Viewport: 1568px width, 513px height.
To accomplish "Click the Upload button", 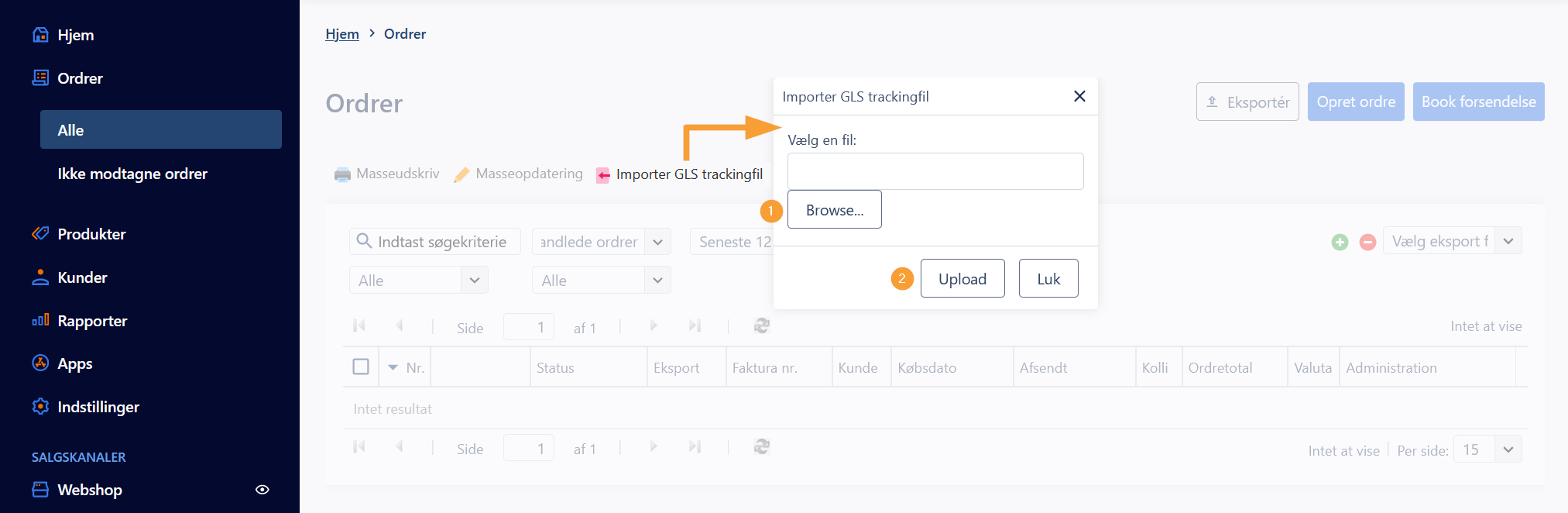I will [x=962, y=279].
